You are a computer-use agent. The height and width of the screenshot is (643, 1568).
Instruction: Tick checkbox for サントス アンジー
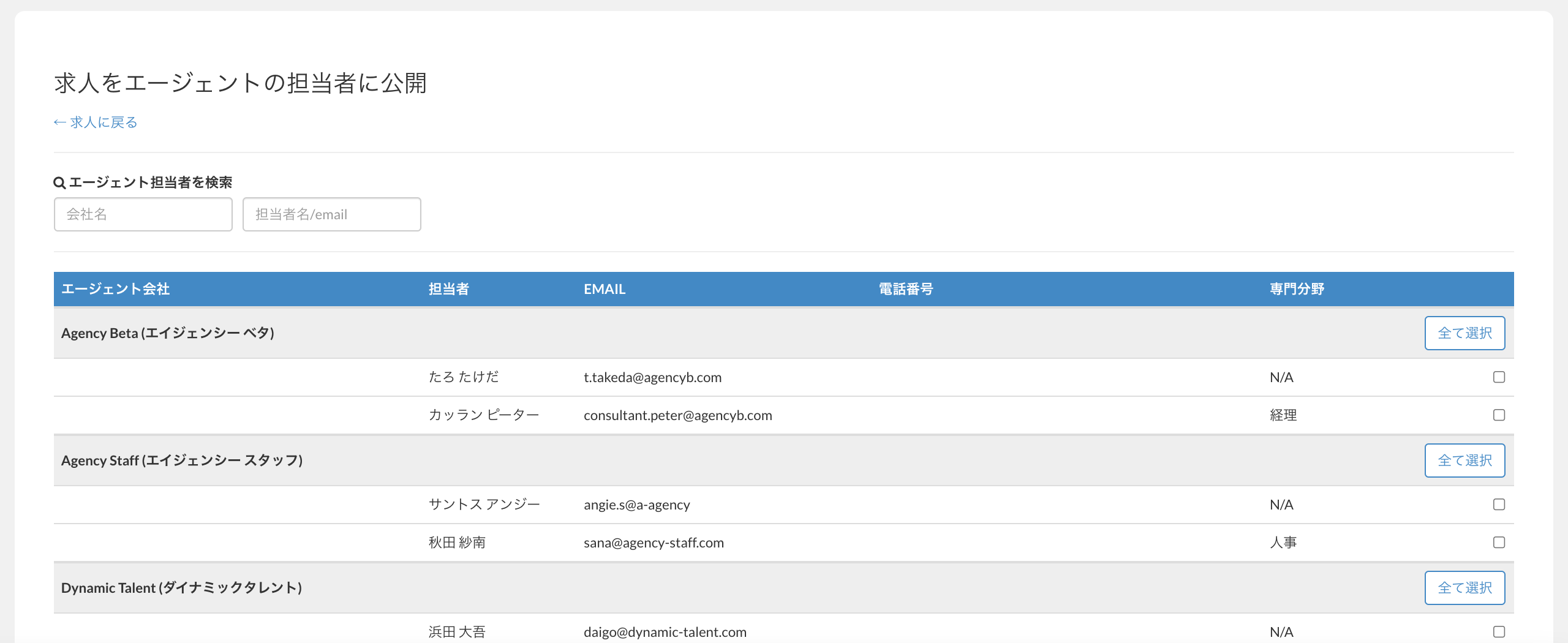(x=1499, y=505)
